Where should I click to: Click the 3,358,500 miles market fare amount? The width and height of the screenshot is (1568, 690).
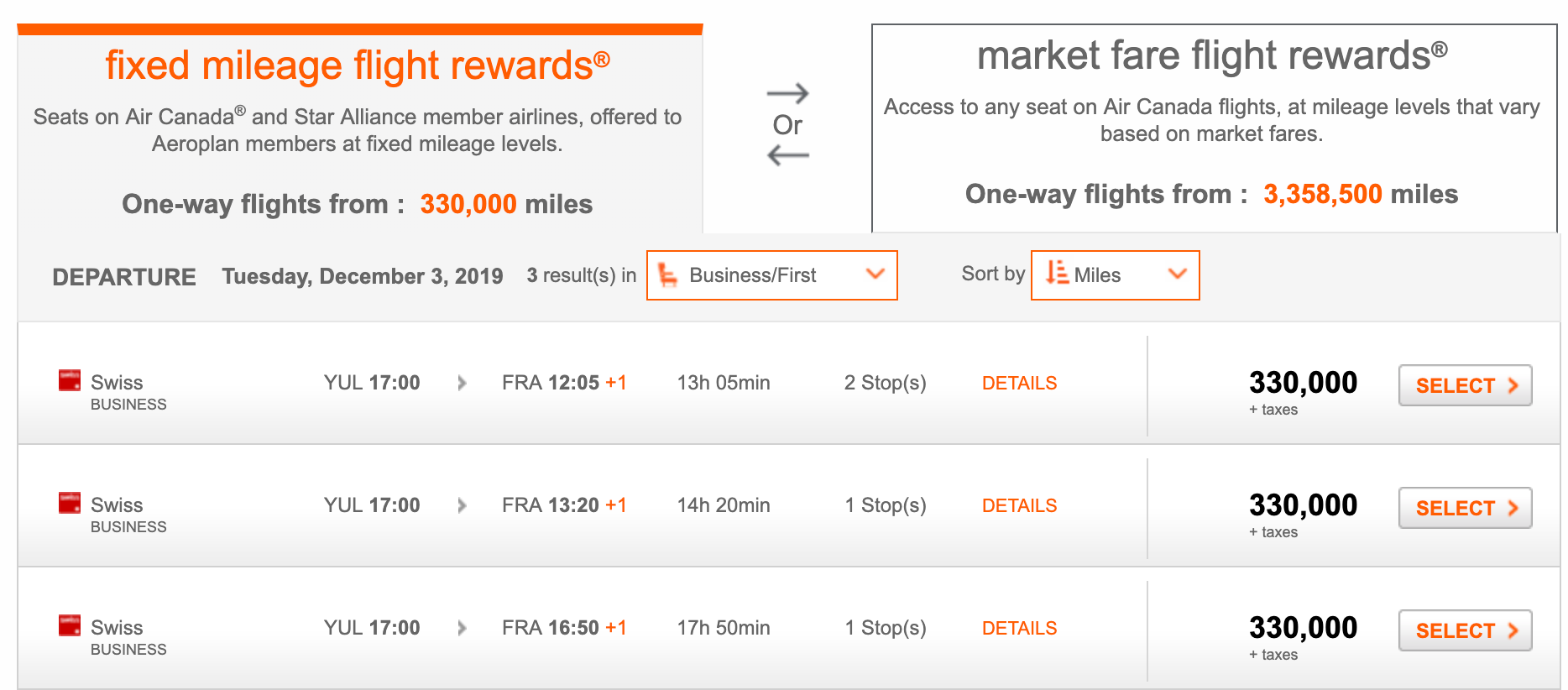coord(1322,195)
